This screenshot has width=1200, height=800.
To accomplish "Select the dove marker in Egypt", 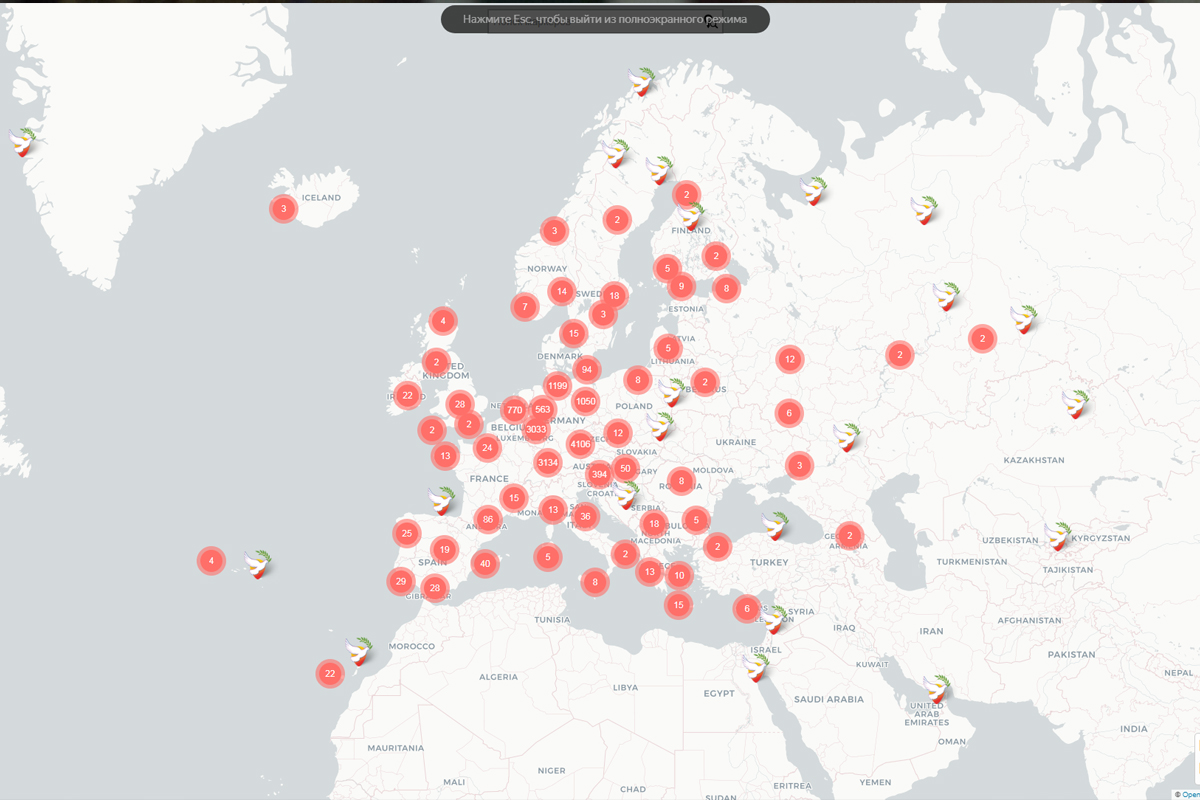I will pyautogui.click(x=756, y=667).
